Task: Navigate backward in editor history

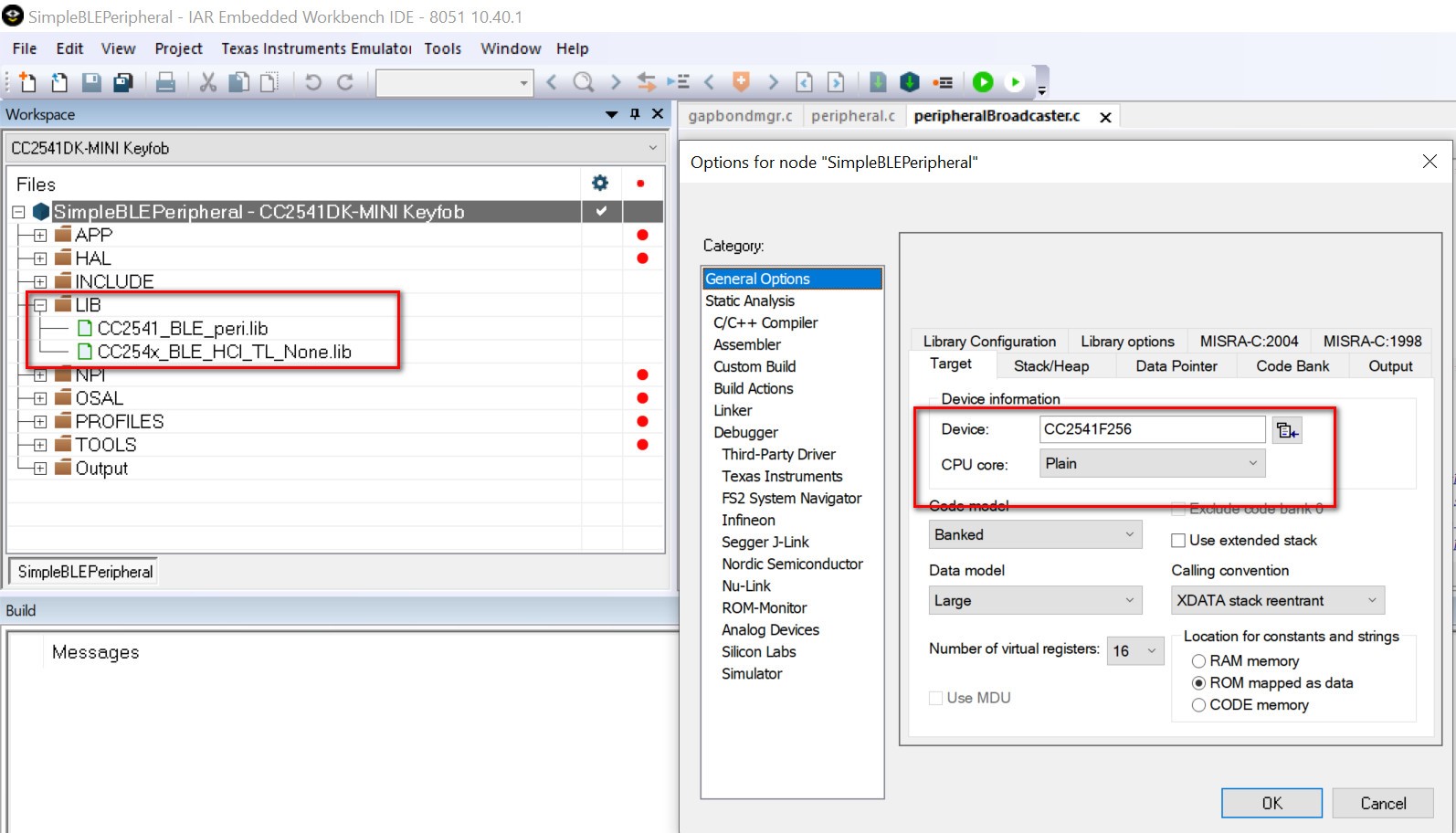Action: pyautogui.click(x=805, y=82)
